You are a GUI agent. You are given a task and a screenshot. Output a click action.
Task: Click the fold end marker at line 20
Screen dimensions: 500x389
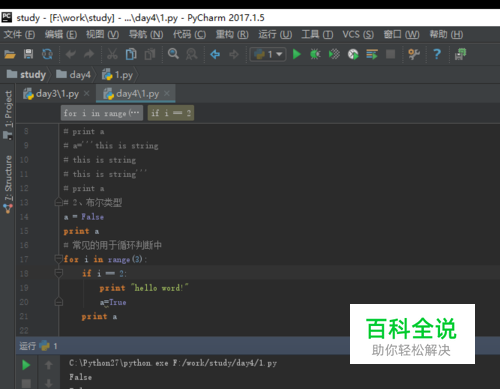point(59,302)
